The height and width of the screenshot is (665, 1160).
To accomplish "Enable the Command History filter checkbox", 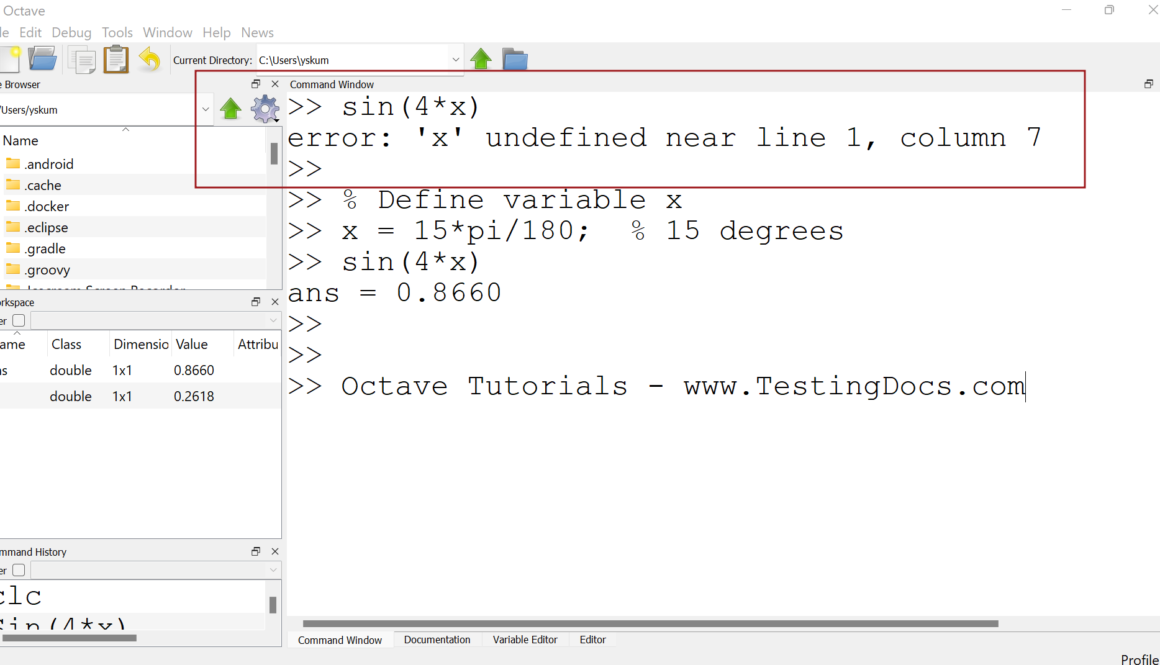I will pyautogui.click(x=18, y=570).
